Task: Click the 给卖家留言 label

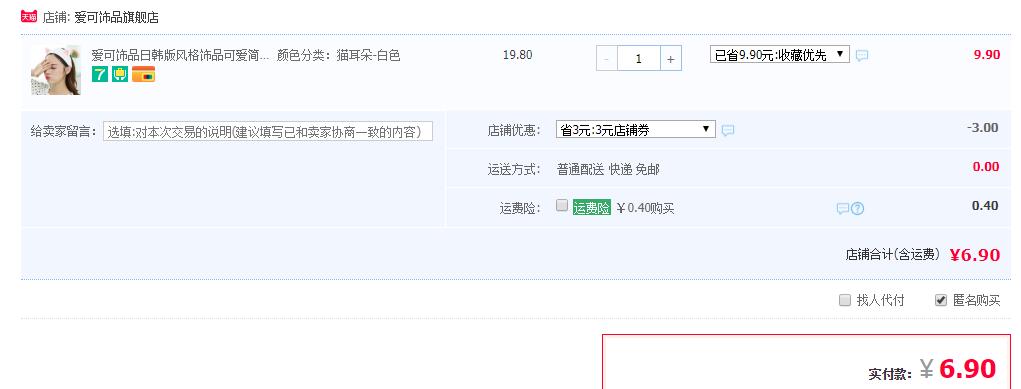Action: pos(63,132)
